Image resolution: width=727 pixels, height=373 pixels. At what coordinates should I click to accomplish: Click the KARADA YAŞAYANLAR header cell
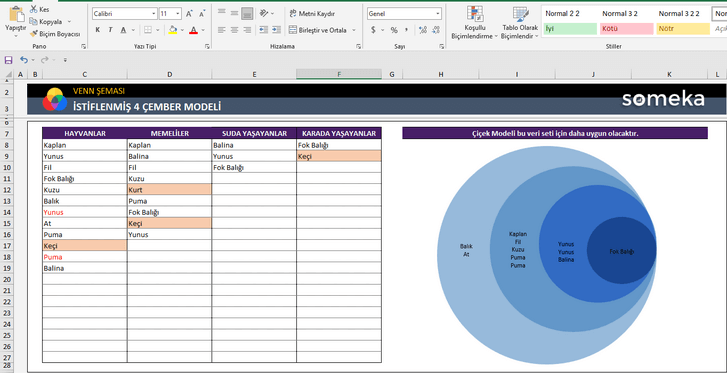(x=339, y=134)
